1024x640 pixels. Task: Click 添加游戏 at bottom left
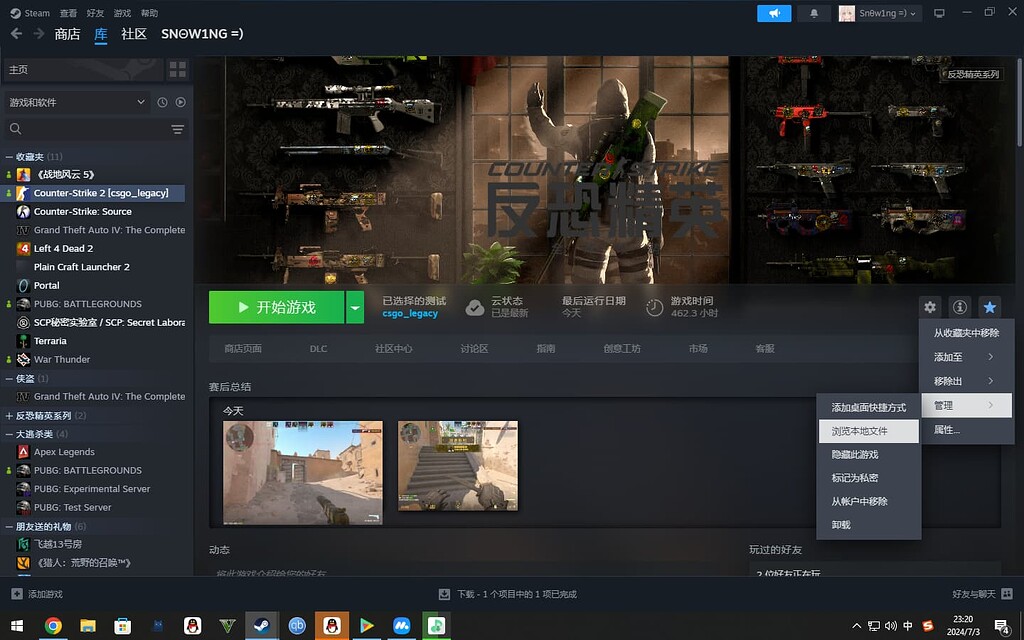[x=37, y=594]
